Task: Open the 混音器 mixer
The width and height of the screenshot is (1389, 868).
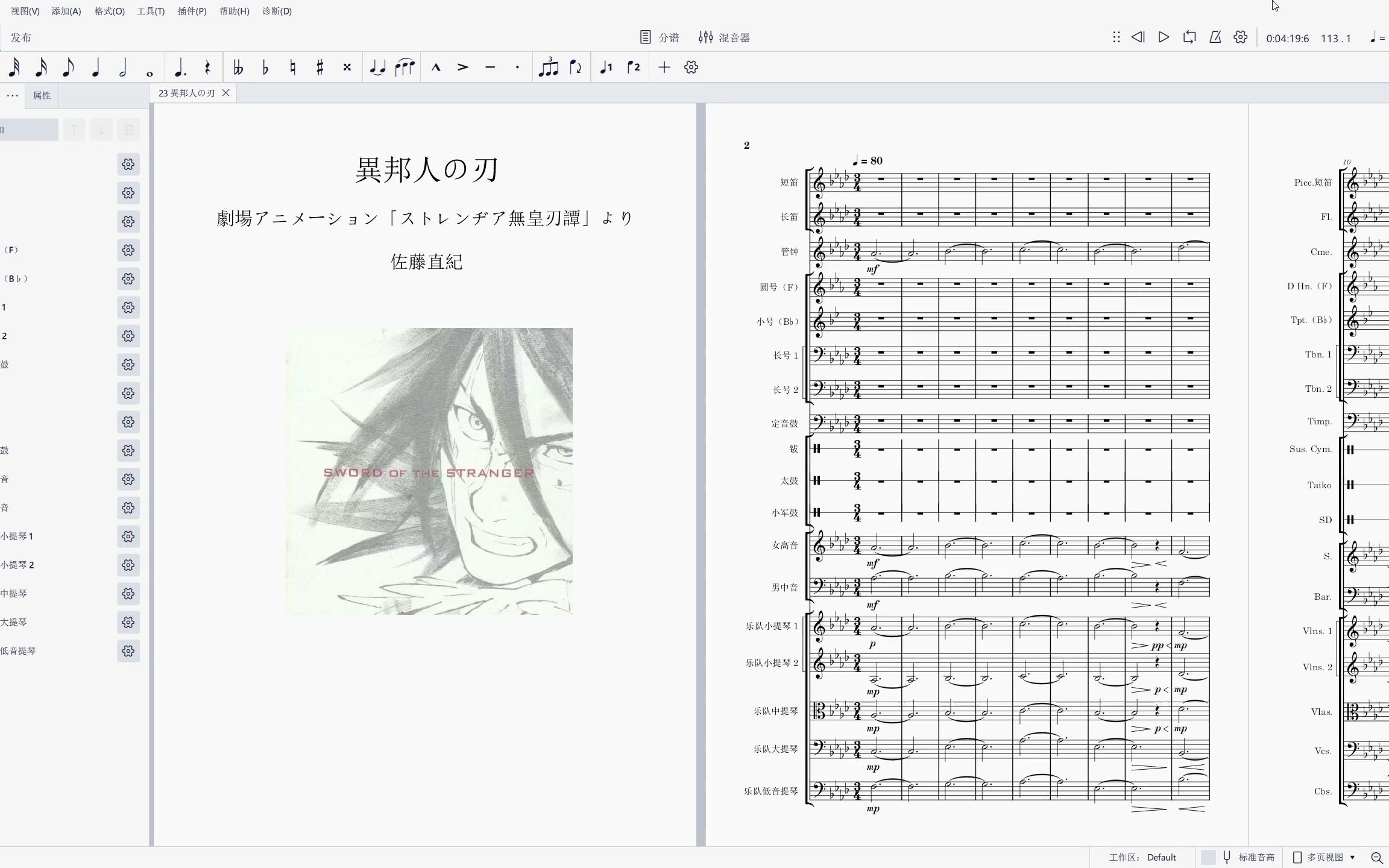Action: tap(724, 37)
